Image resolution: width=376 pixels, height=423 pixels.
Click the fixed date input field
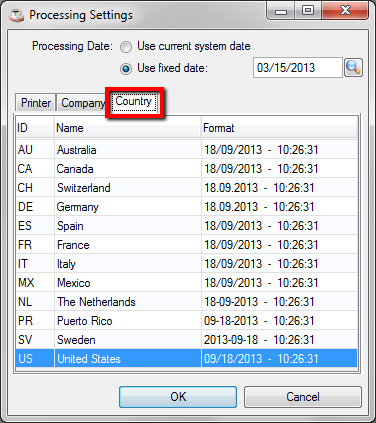[298, 68]
